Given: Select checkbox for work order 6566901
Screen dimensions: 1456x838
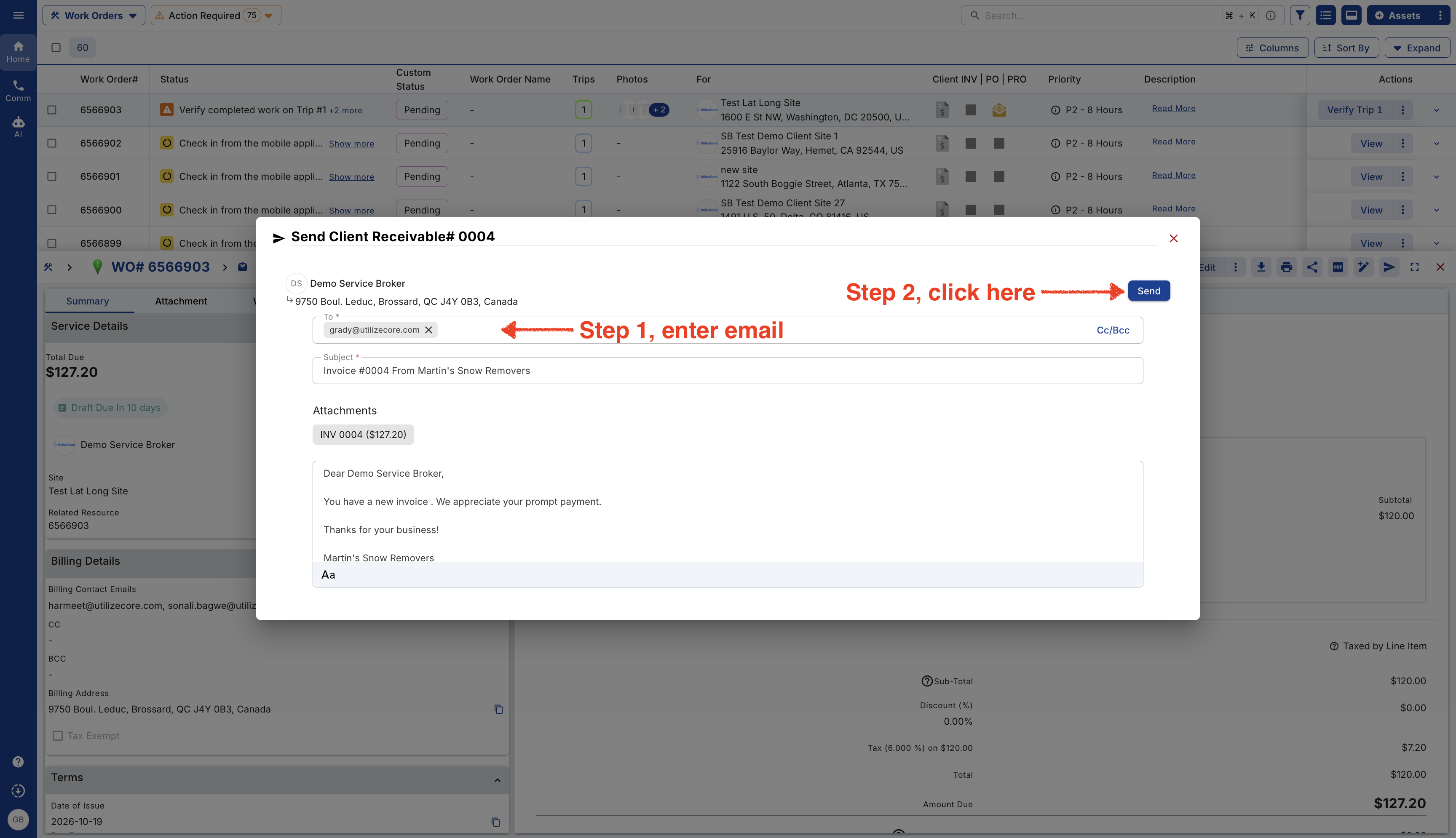Looking at the screenshot, I should (x=52, y=177).
